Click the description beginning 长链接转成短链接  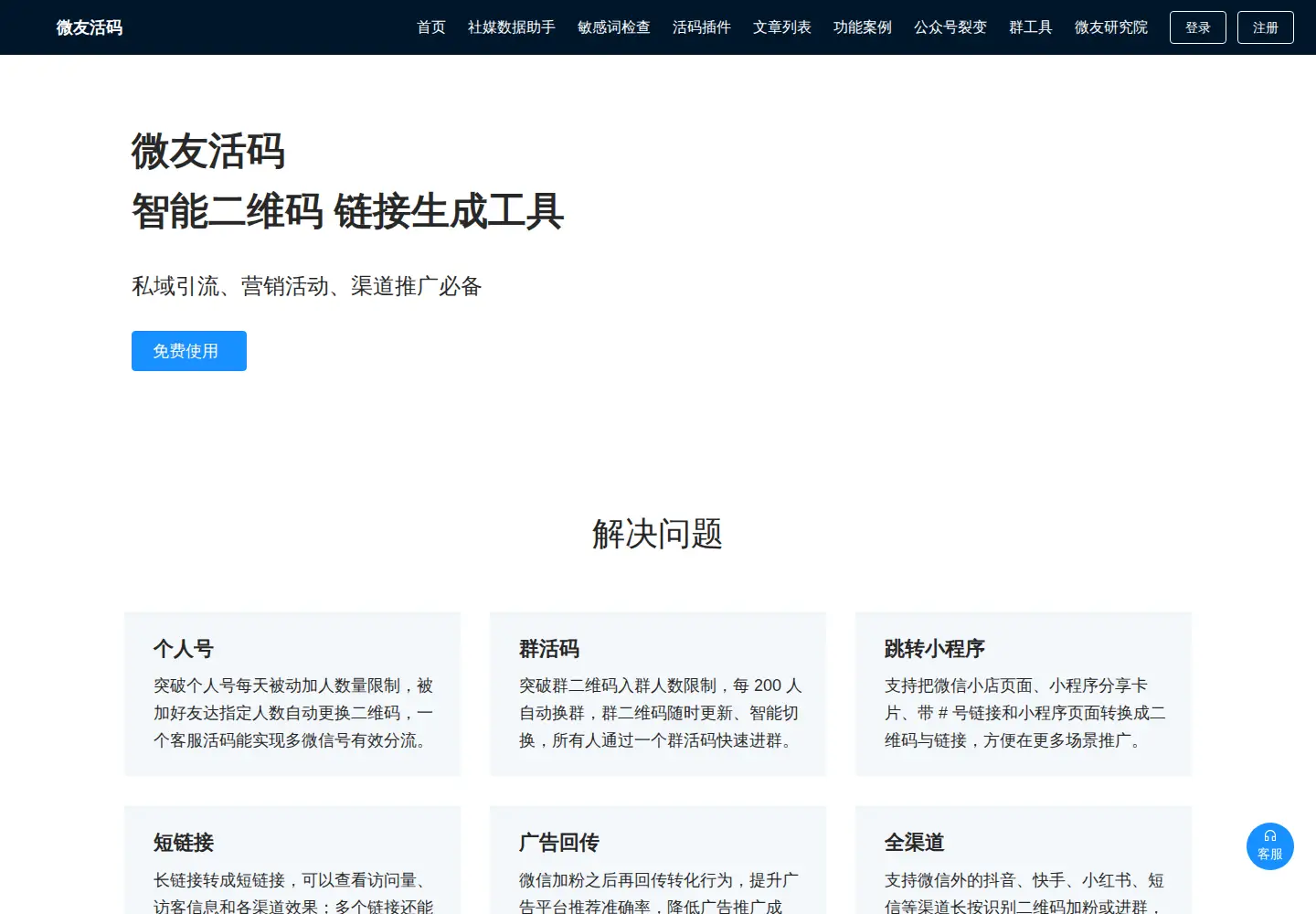(293, 893)
